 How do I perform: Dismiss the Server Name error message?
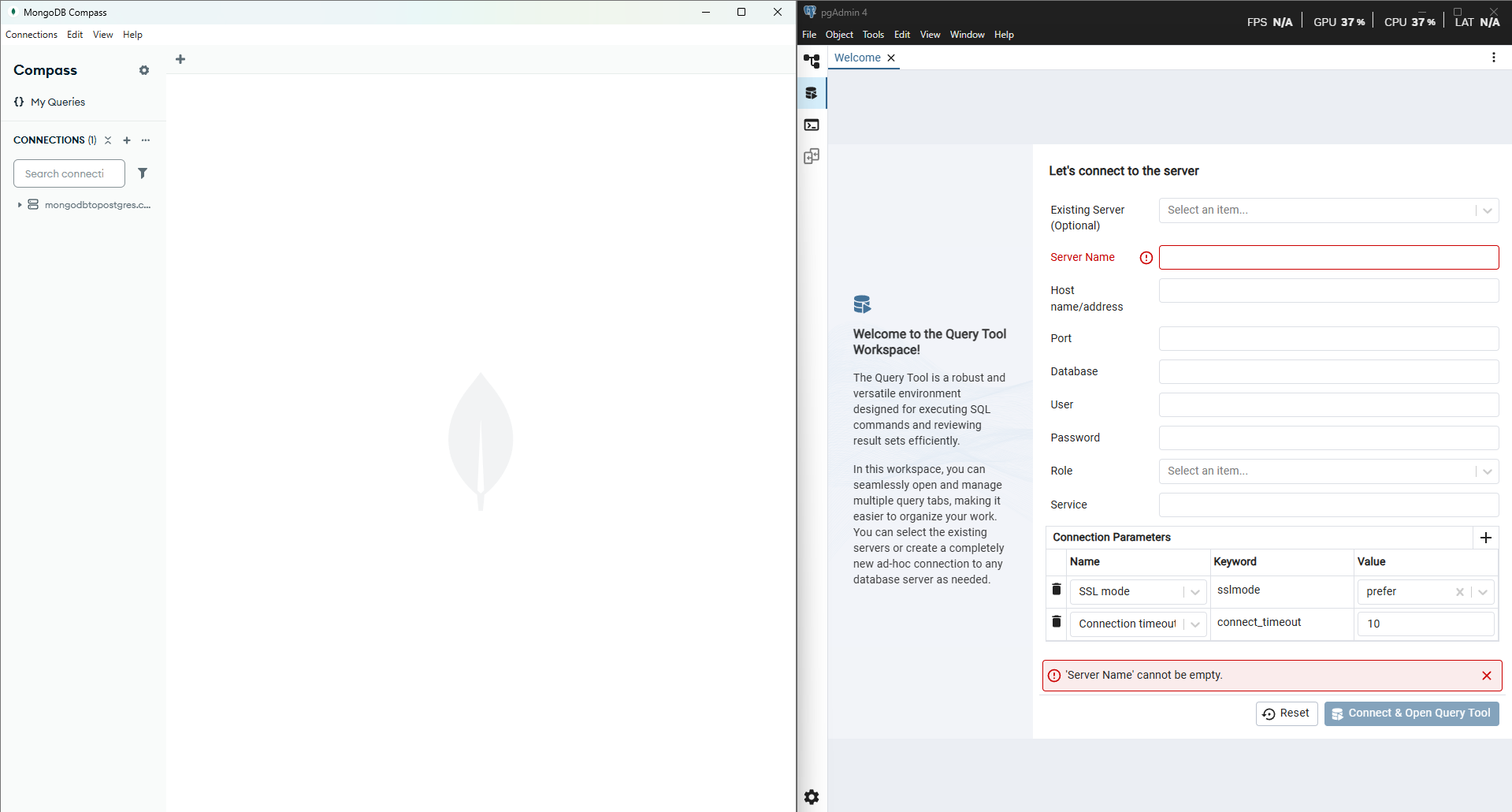1487,676
